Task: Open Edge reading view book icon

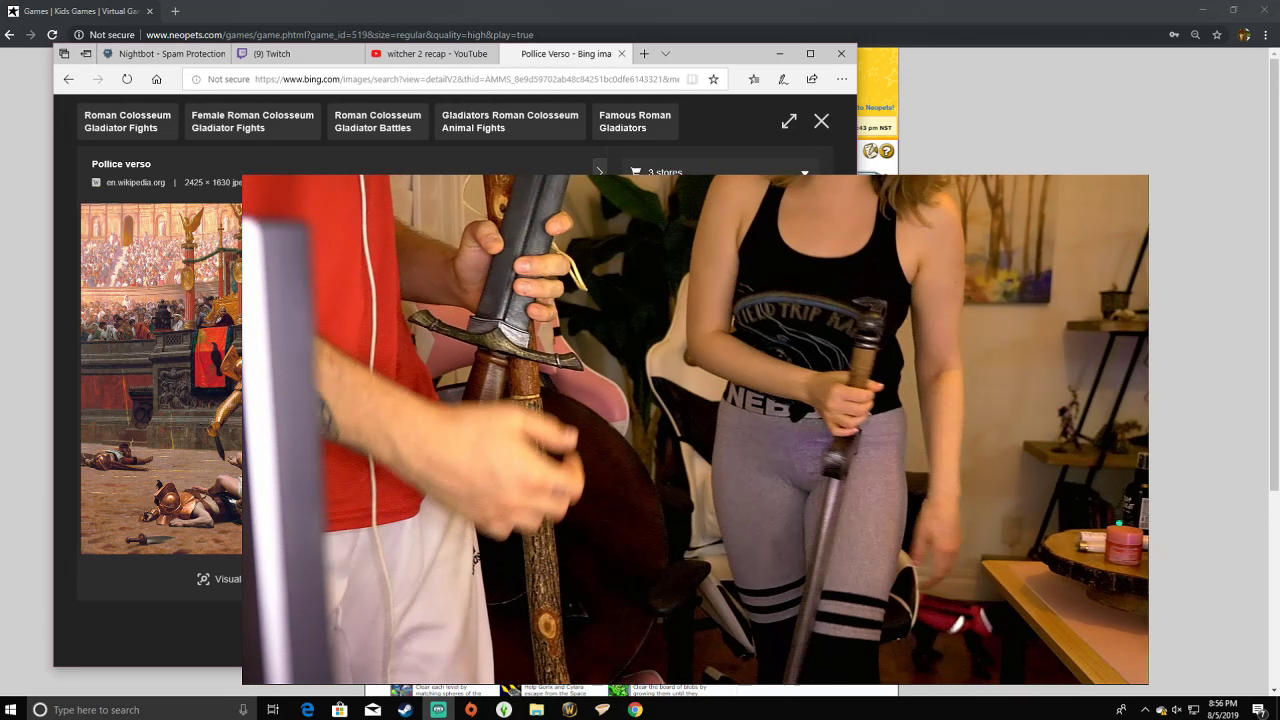Action: pyautogui.click(x=692, y=79)
